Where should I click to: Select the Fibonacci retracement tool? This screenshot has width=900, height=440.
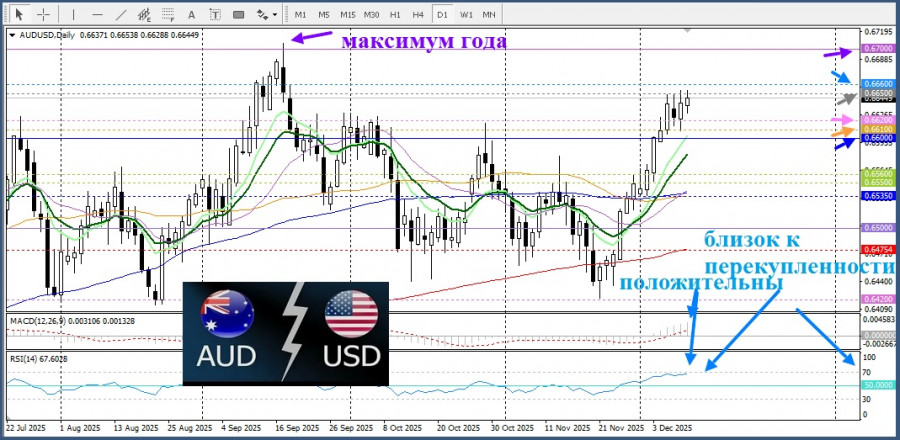point(168,14)
